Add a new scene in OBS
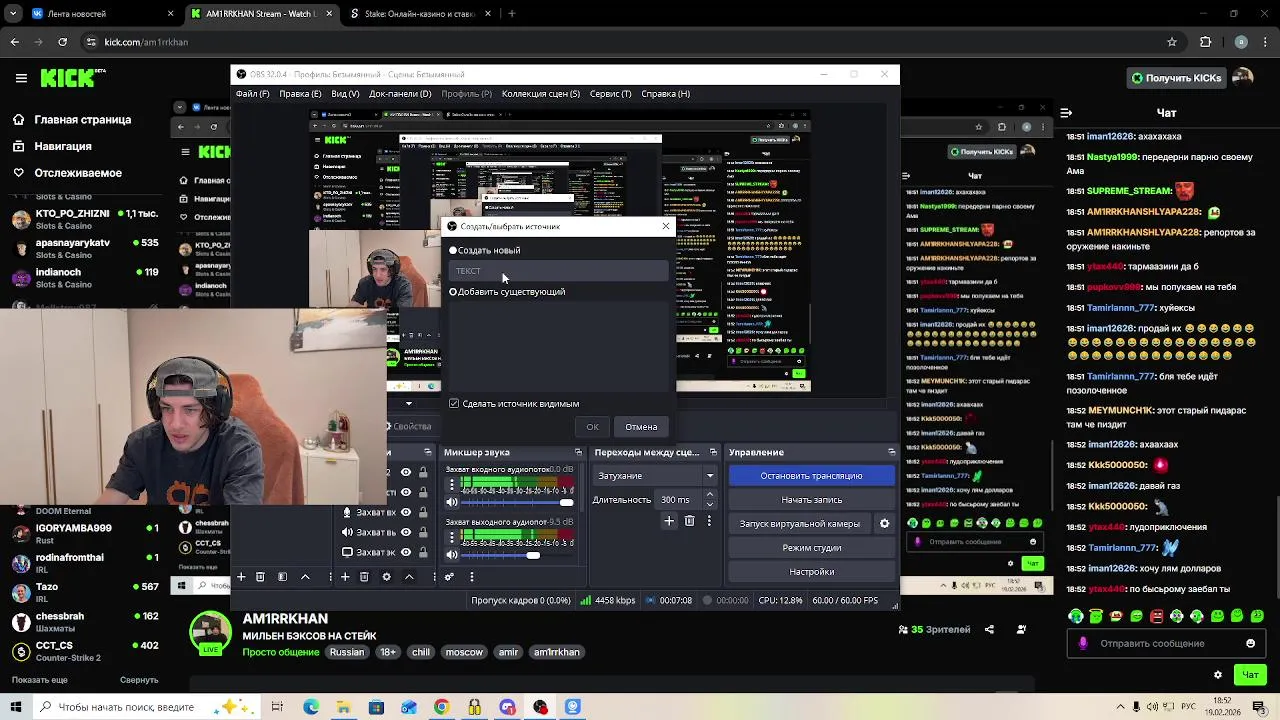The width and height of the screenshot is (1280, 720). 241,577
